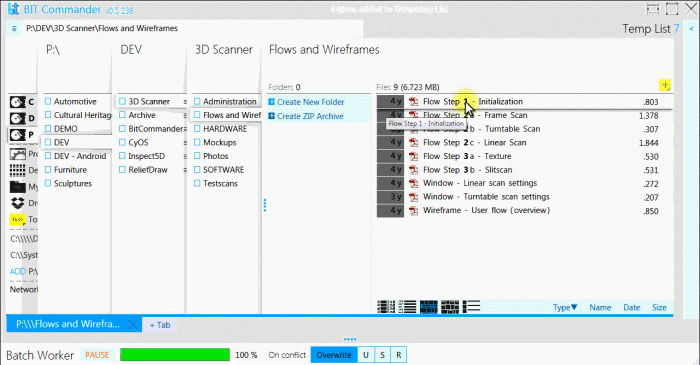Image resolution: width=700 pixels, height=365 pixels.
Task: Check the DEMO folder checkbox
Action: [x=48, y=129]
